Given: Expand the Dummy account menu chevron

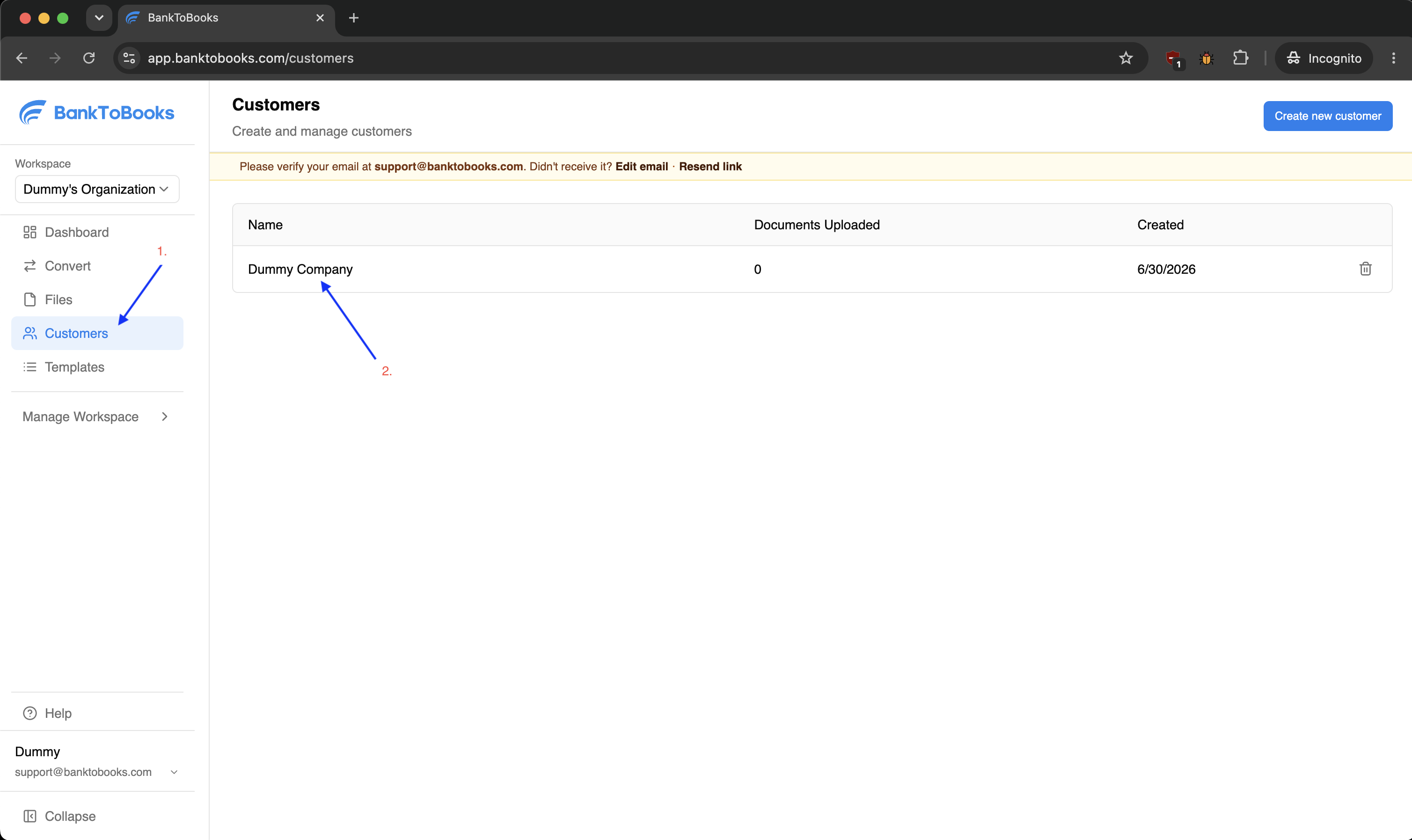Looking at the screenshot, I should click(174, 772).
